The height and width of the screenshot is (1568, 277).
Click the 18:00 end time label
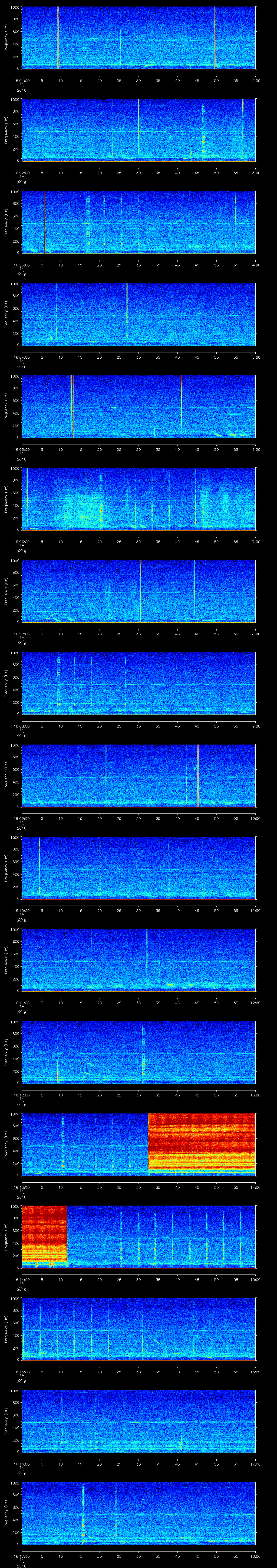pos(255,1556)
